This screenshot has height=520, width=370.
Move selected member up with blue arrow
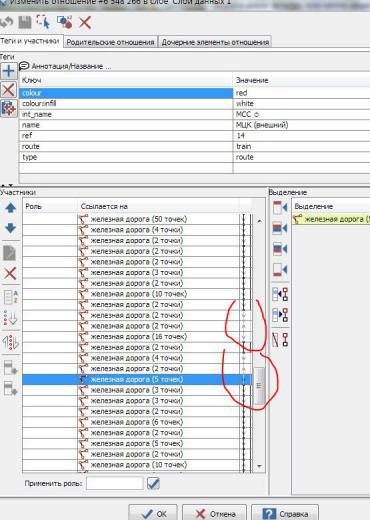click(11, 208)
